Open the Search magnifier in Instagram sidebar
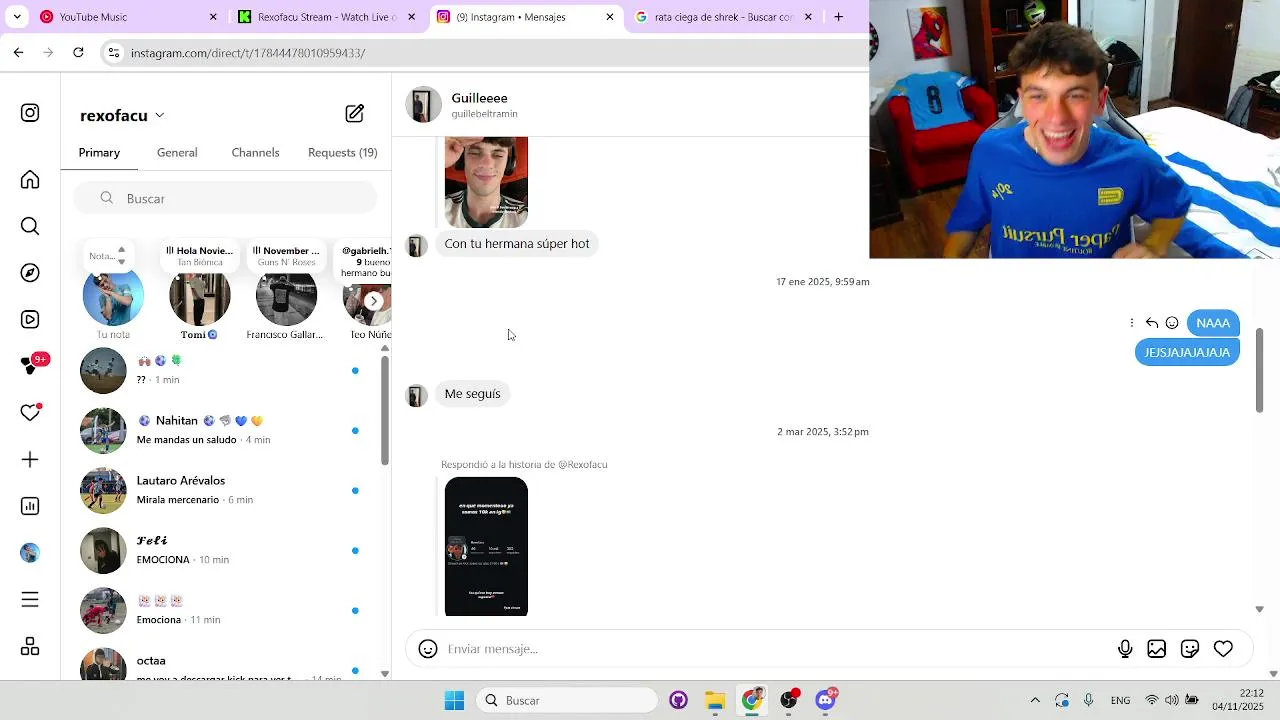 point(30,226)
